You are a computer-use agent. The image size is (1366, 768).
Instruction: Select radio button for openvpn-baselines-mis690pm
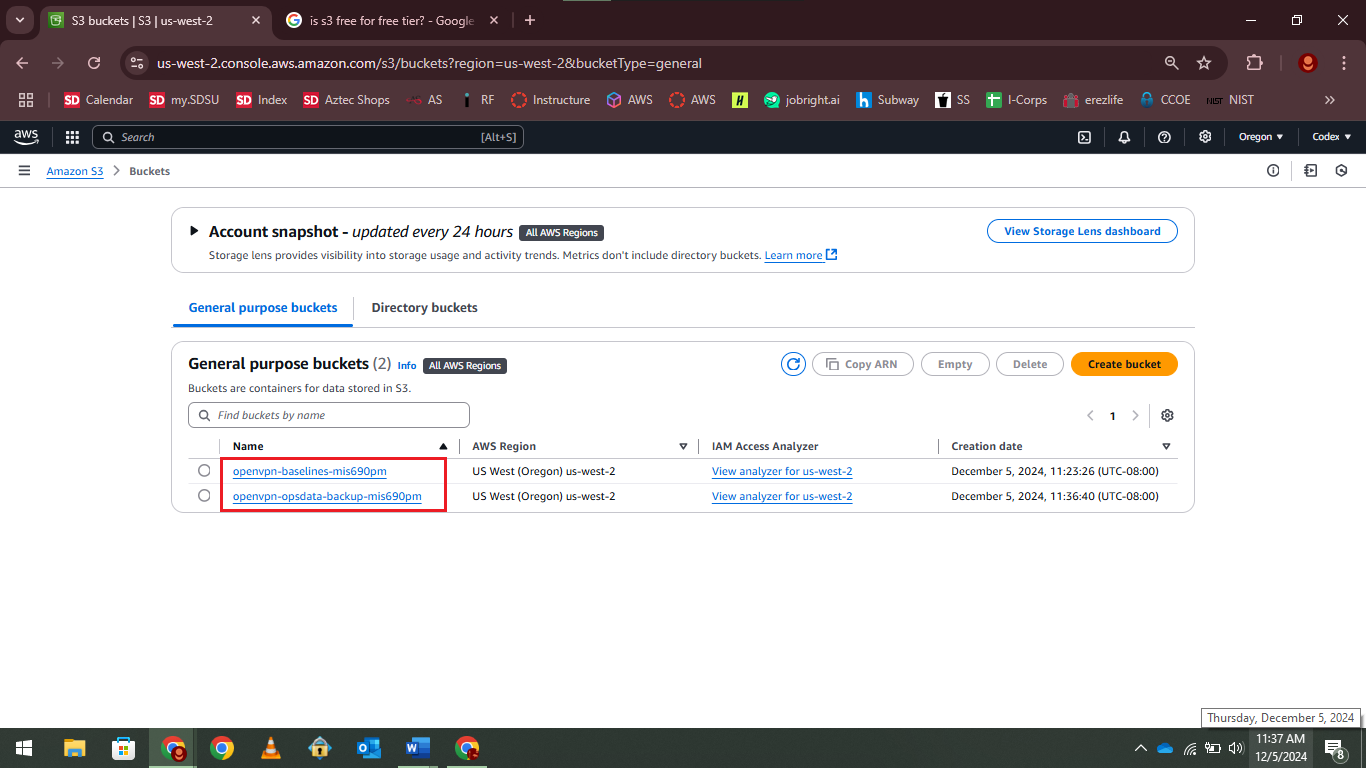(204, 471)
